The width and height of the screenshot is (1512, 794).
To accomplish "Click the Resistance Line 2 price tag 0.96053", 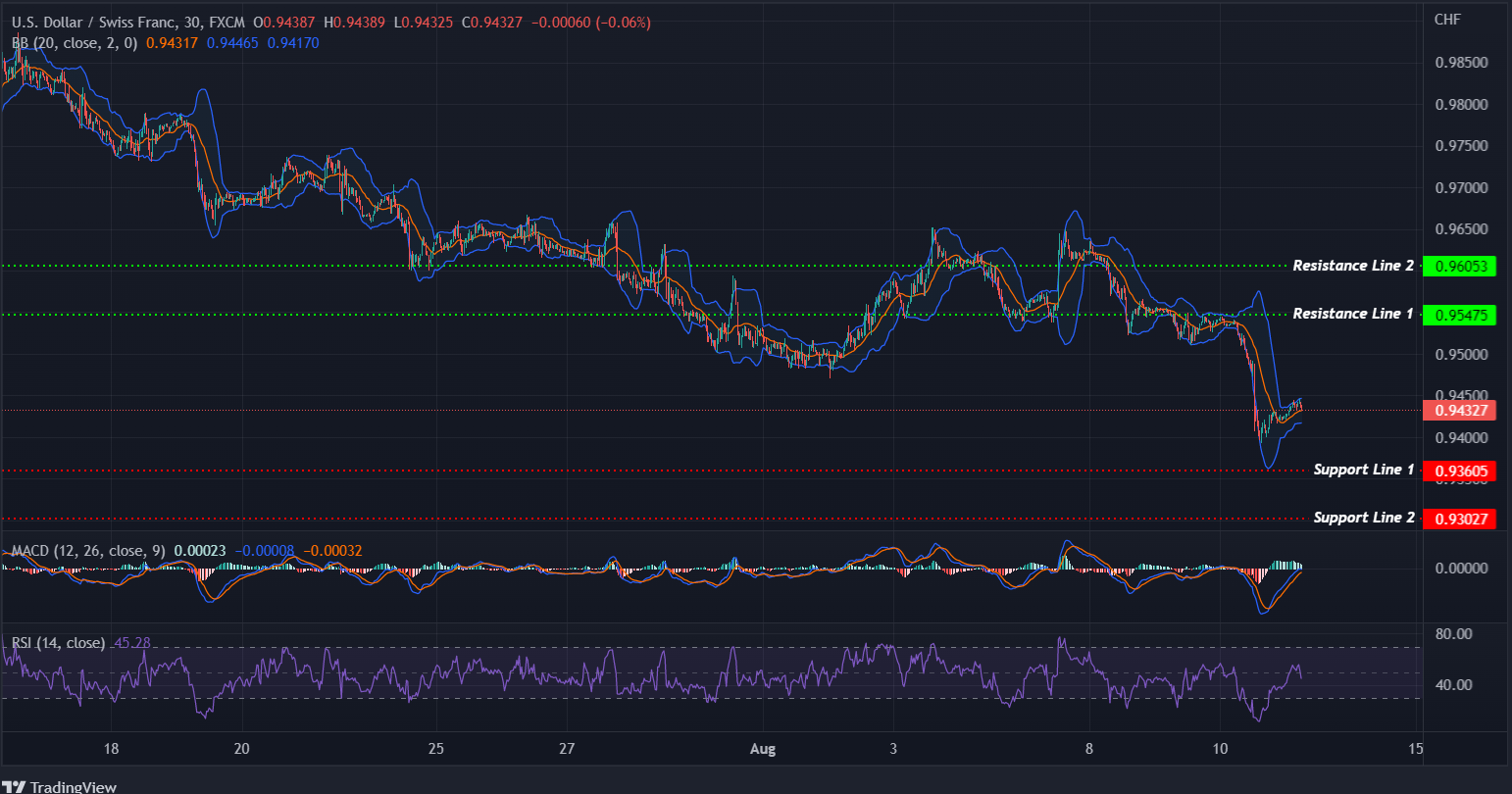I will (x=1460, y=266).
